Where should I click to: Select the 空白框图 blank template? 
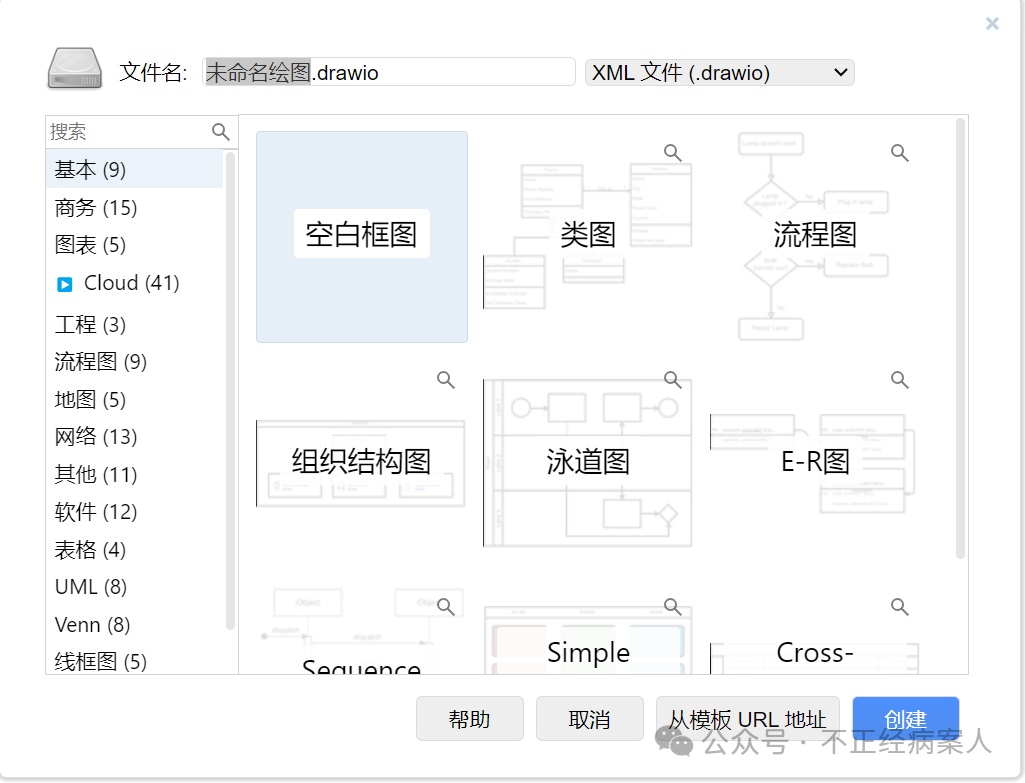[x=361, y=236]
